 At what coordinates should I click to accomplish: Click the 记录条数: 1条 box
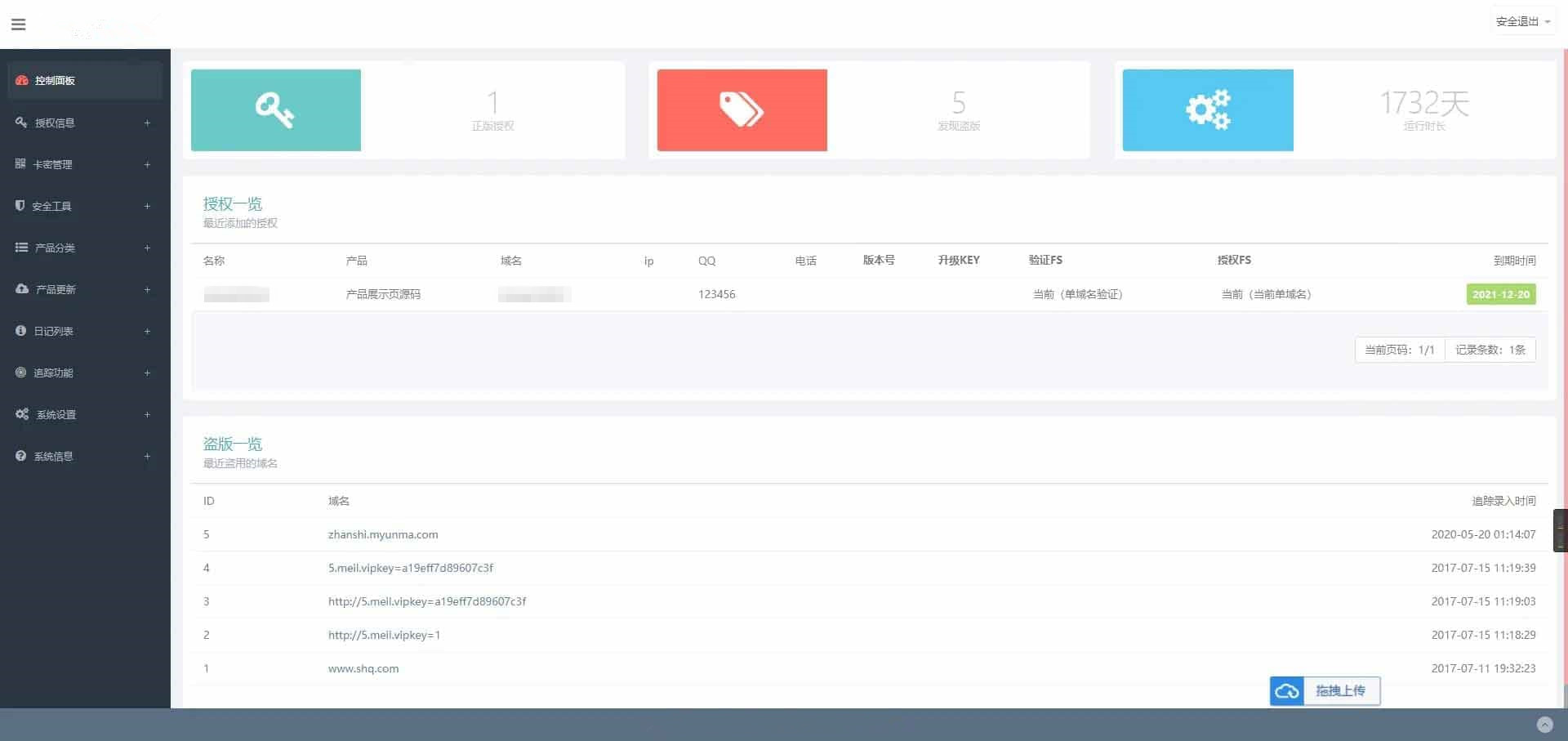point(1490,350)
